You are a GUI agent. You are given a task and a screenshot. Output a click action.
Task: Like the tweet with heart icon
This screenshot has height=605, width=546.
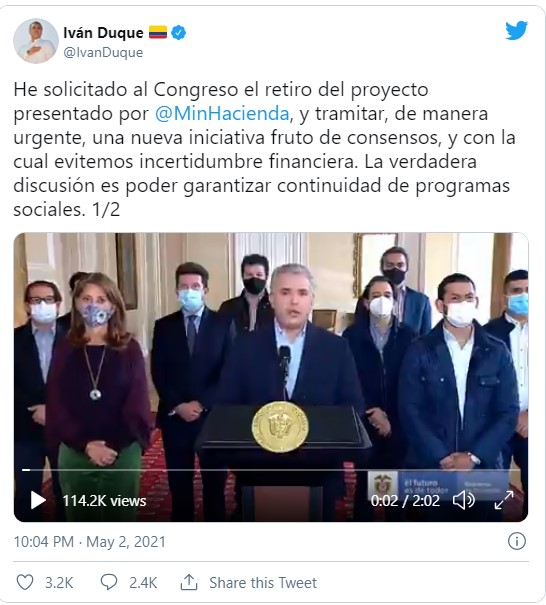click(x=25, y=582)
